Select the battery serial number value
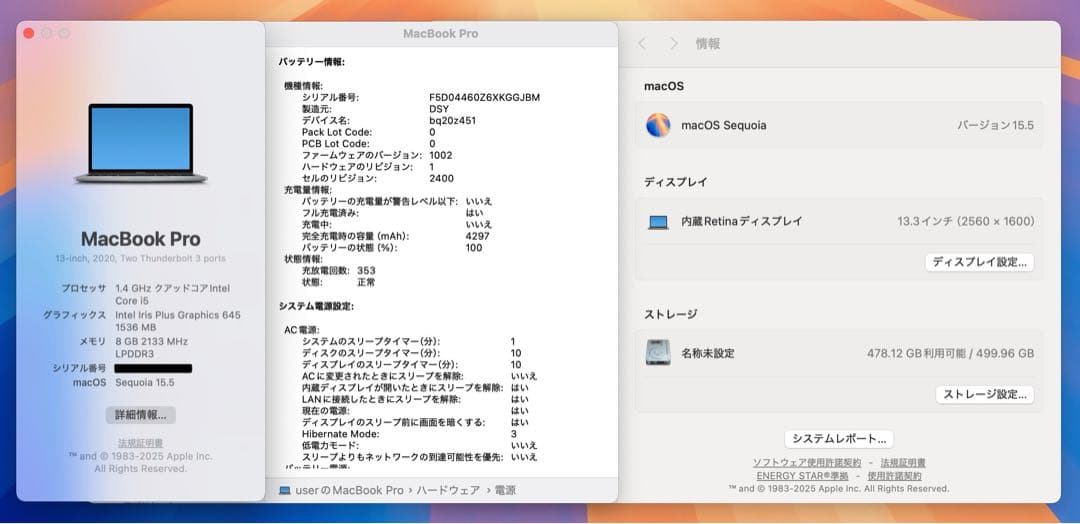The height and width of the screenshot is (524, 1080). point(484,97)
